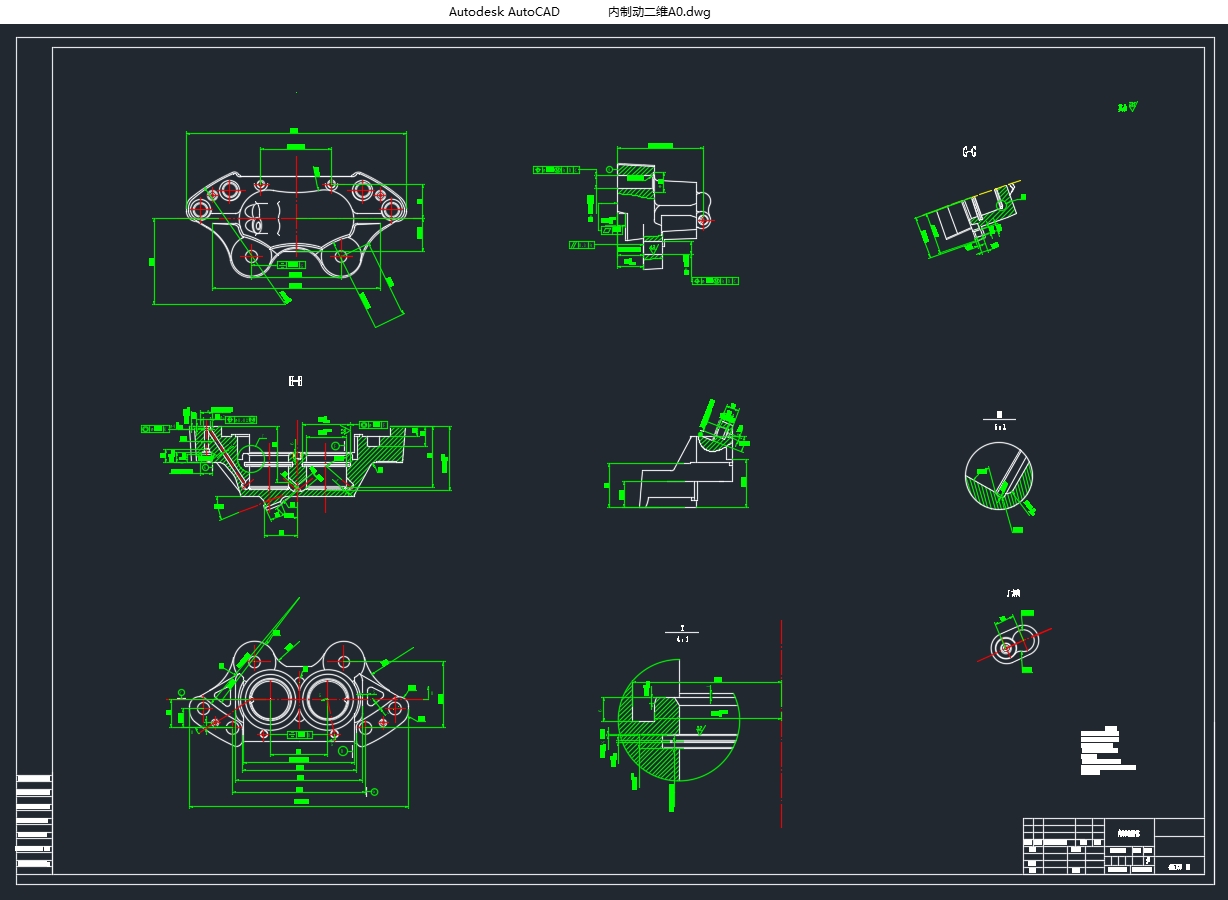Click the small oblong slot view at lower right
The image size is (1228, 900).
point(1013,646)
